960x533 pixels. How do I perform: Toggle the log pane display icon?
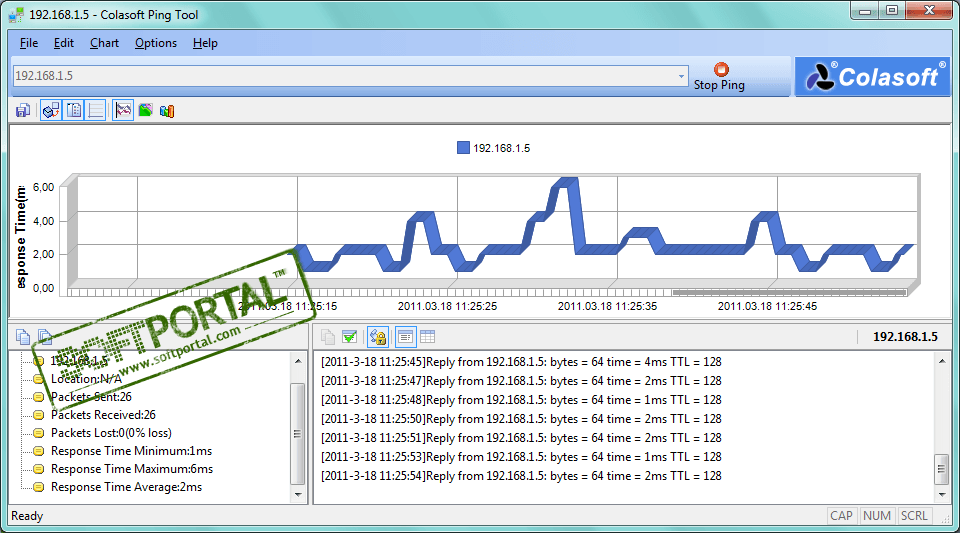click(x=96, y=111)
